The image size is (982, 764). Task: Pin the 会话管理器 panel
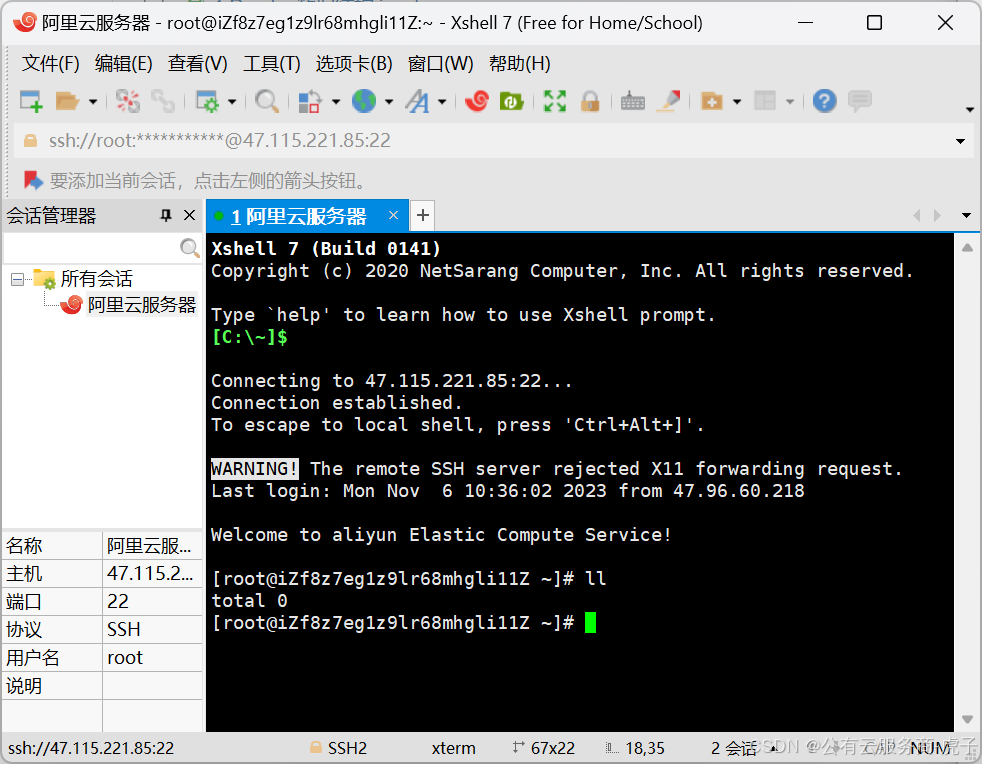coord(165,215)
